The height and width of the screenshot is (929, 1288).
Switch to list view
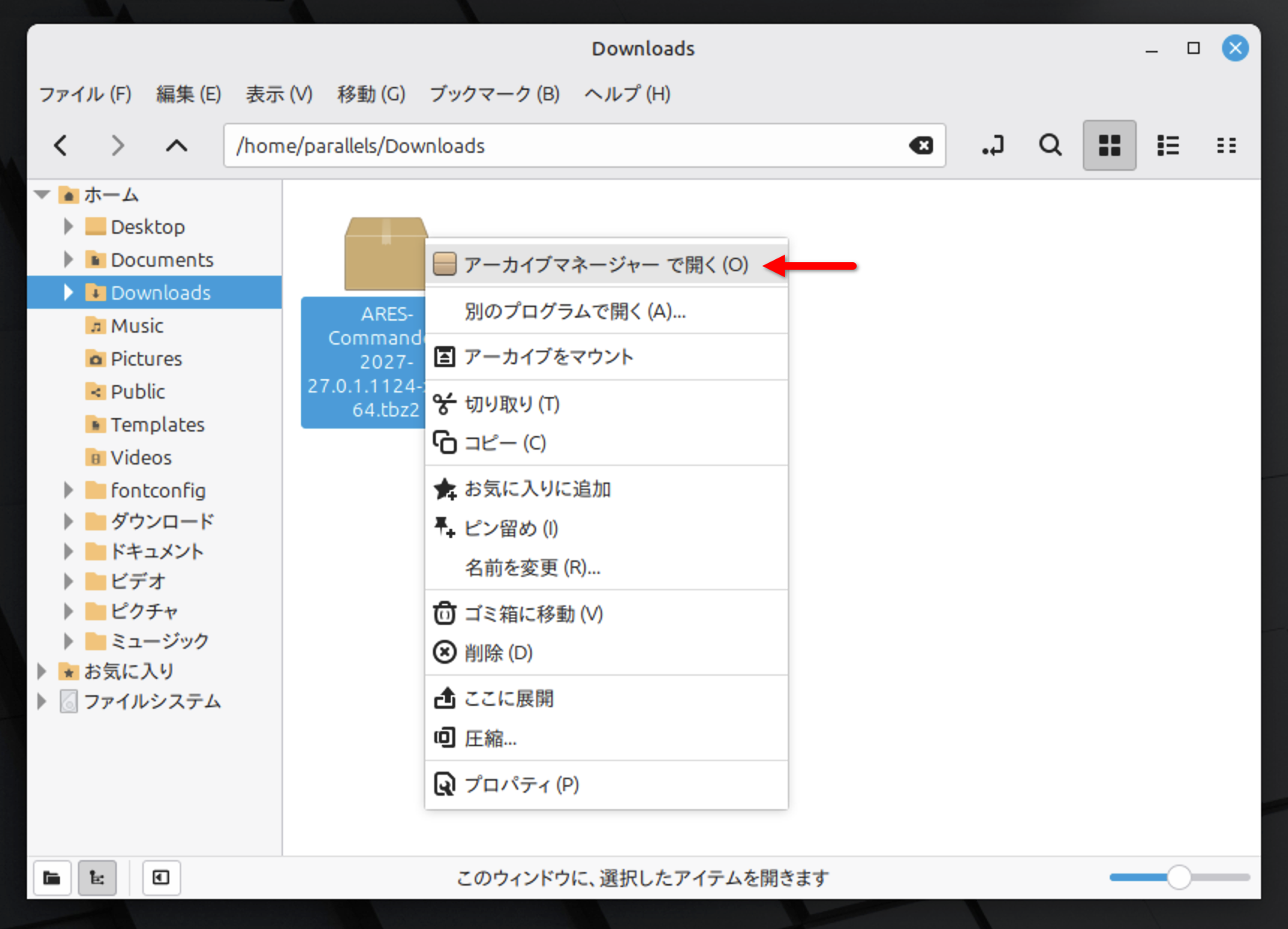pyautogui.click(x=1168, y=145)
